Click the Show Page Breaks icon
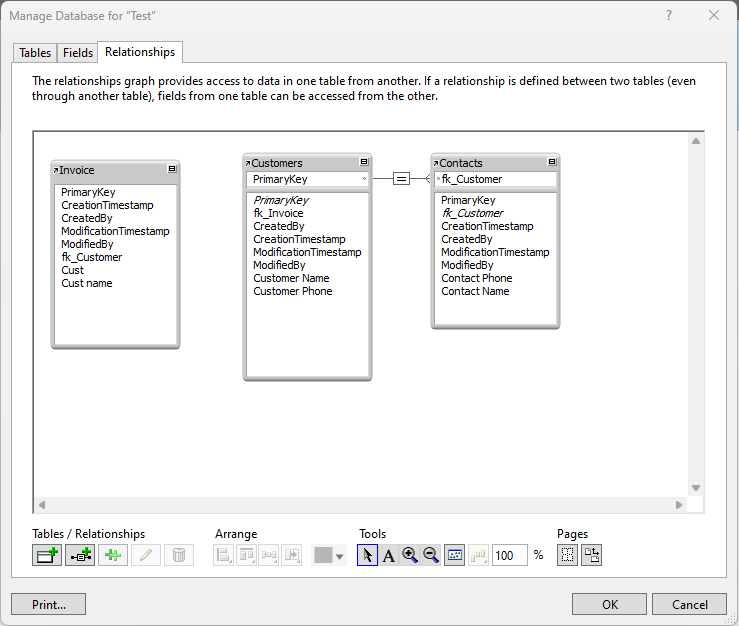The image size is (739, 626). [x=568, y=555]
